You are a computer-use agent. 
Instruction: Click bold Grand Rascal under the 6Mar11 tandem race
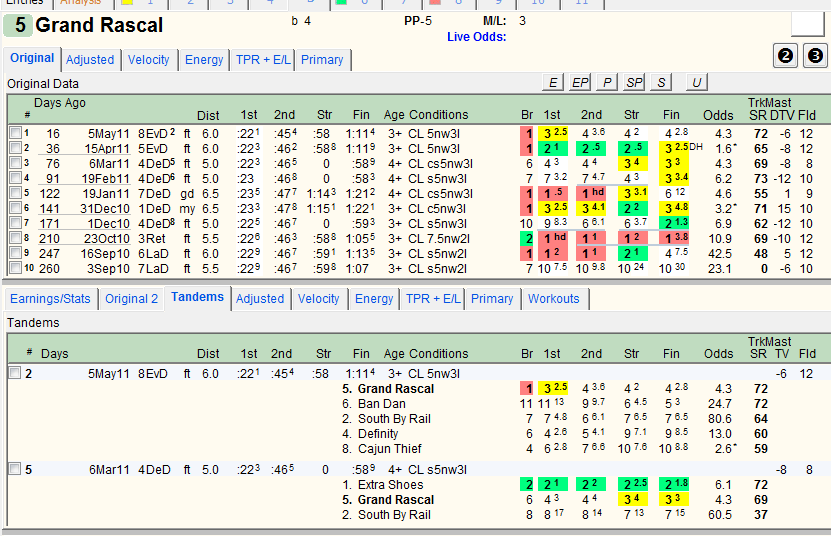click(x=396, y=500)
